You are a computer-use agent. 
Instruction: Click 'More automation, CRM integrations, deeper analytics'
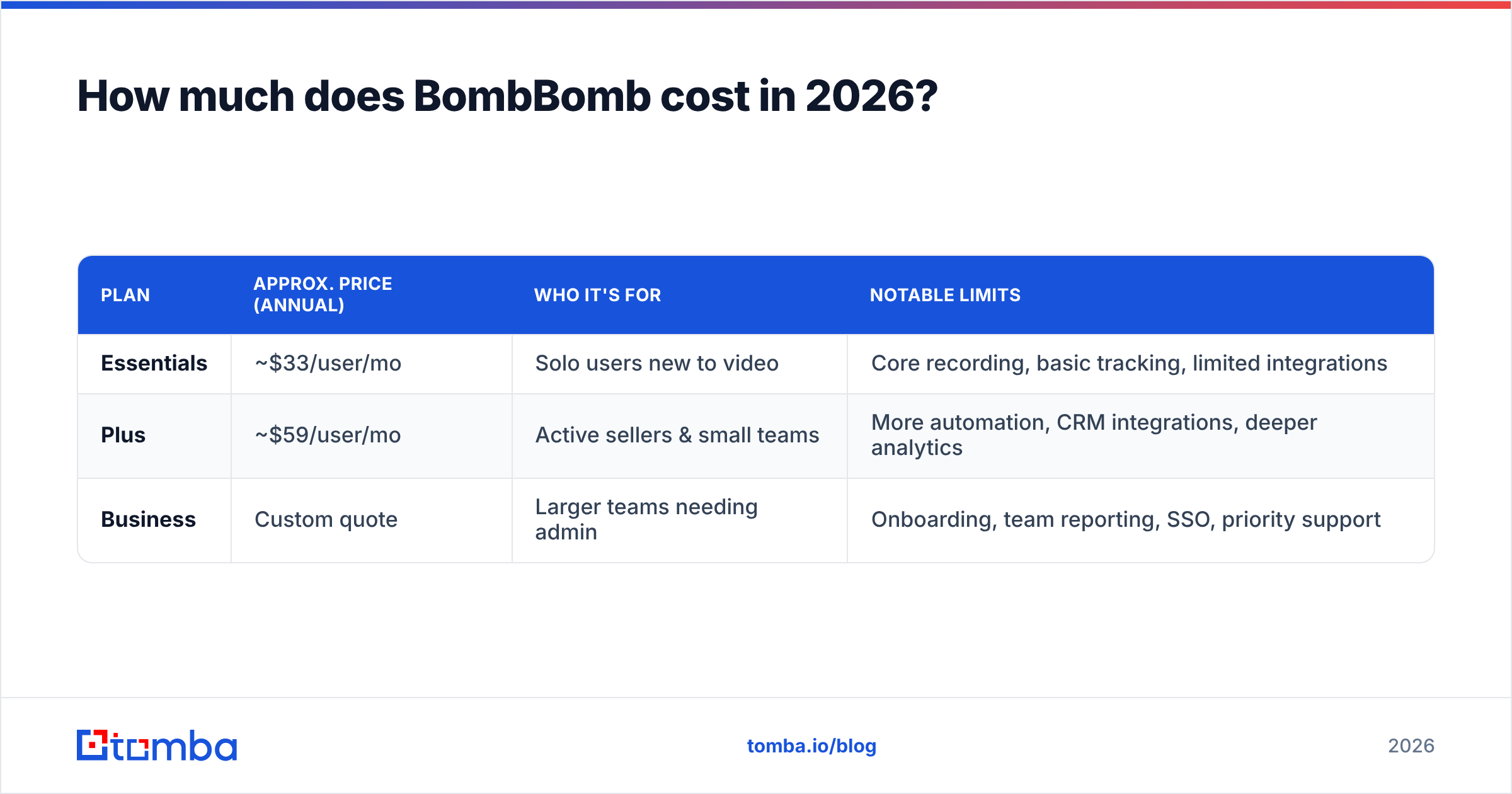tap(1140, 435)
